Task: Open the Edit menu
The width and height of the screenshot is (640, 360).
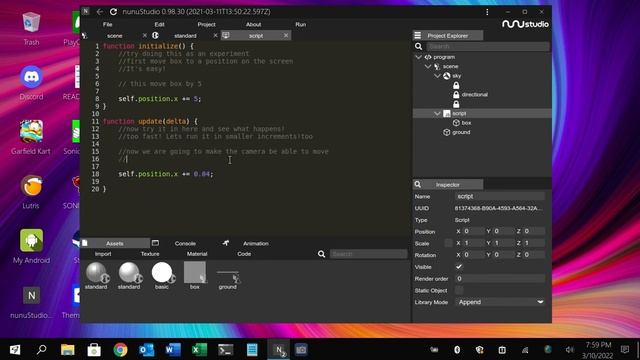Action: pyautogui.click(x=160, y=24)
